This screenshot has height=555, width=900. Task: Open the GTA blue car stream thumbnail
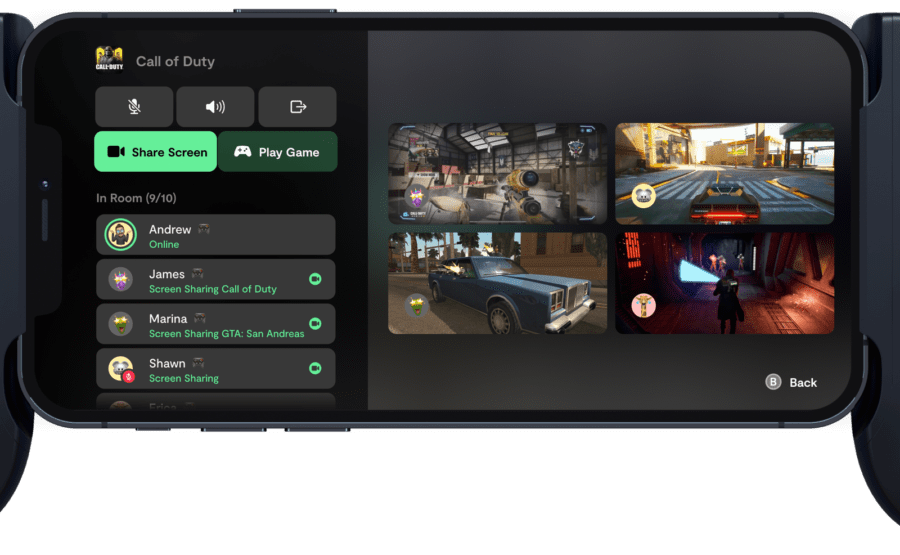pyautogui.click(x=498, y=284)
